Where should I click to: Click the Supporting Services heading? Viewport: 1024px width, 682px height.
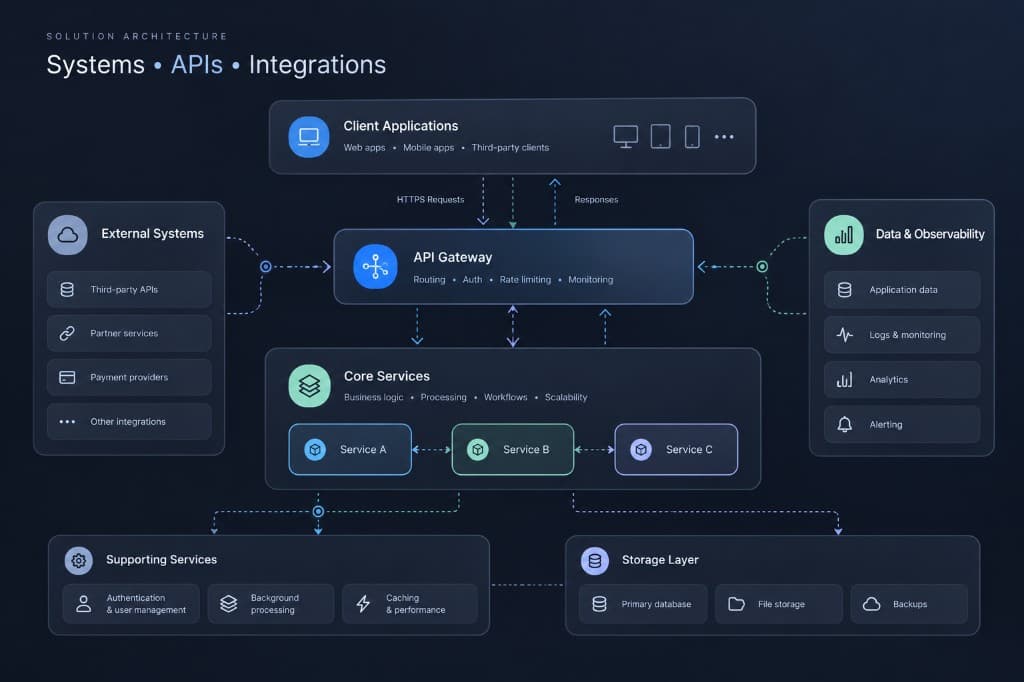pyautogui.click(x=161, y=560)
